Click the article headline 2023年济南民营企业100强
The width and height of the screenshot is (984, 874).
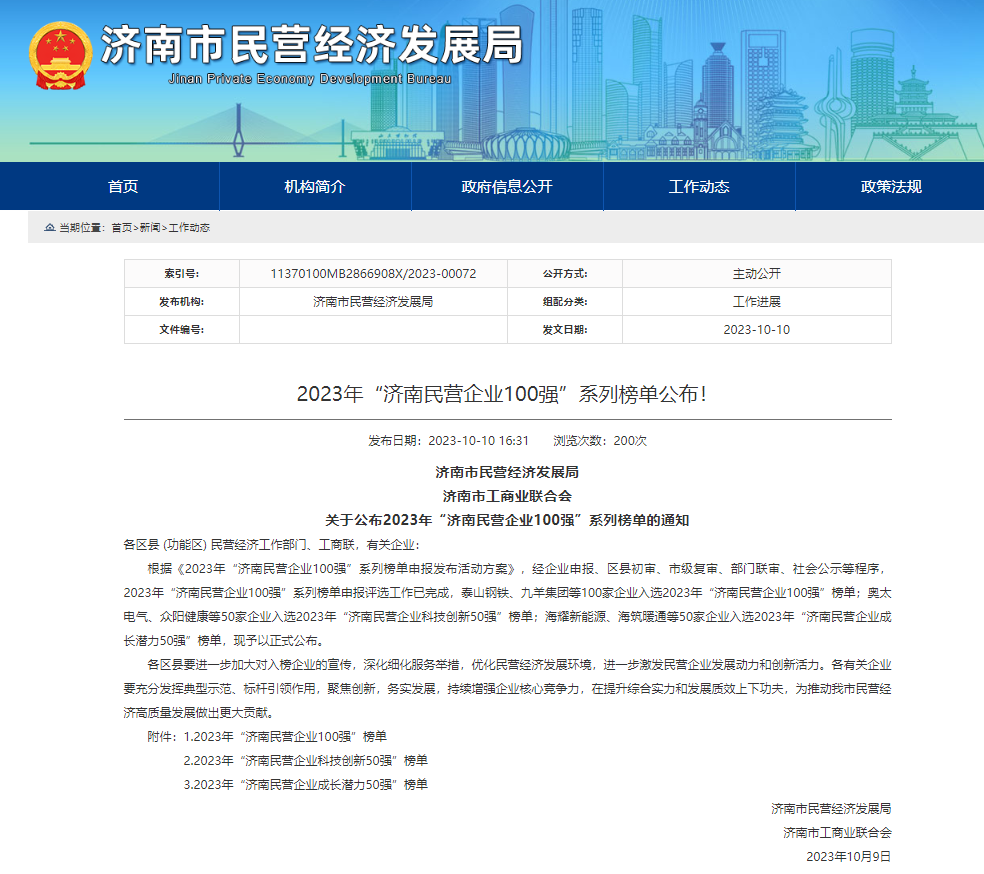502,394
